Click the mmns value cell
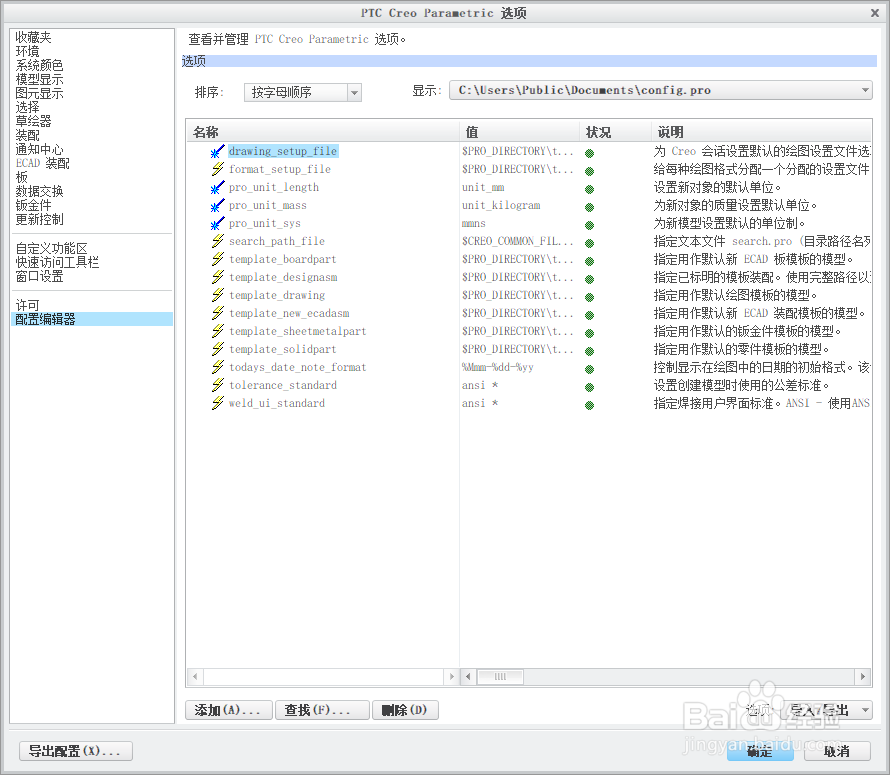 474,224
